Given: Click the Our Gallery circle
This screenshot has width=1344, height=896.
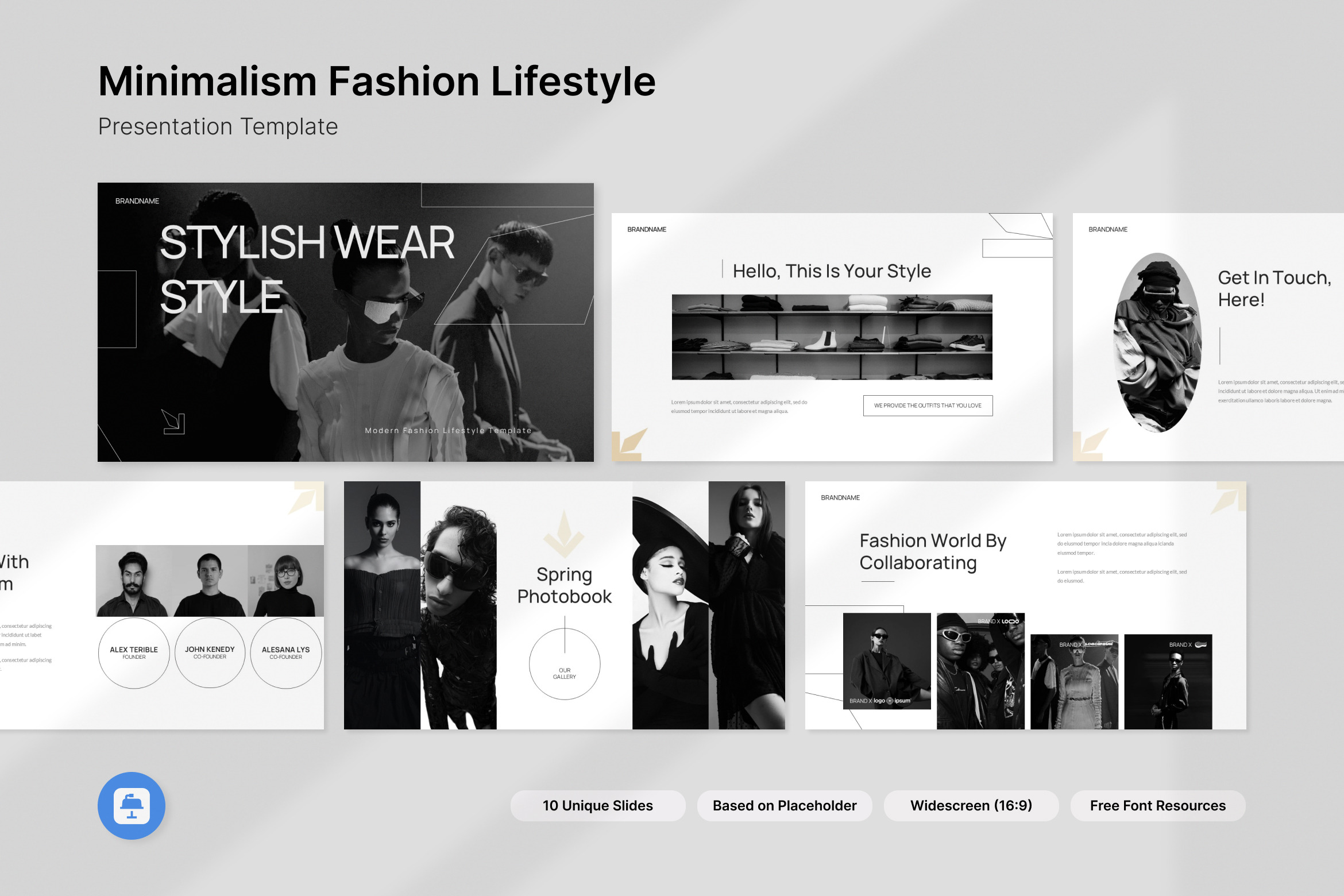Looking at the screenshot, I should click(565, 664).
